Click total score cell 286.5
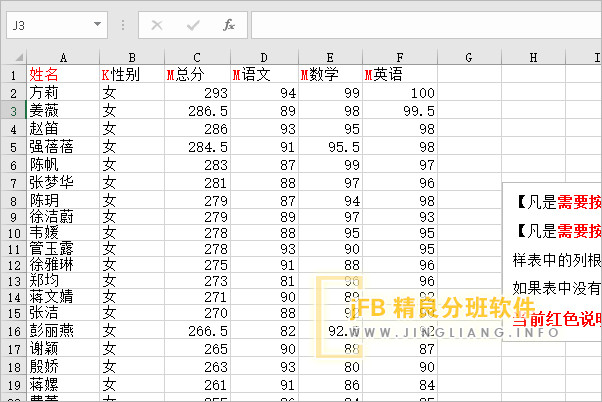This screenshot has width=602, height=402. [x=197, y=111]
